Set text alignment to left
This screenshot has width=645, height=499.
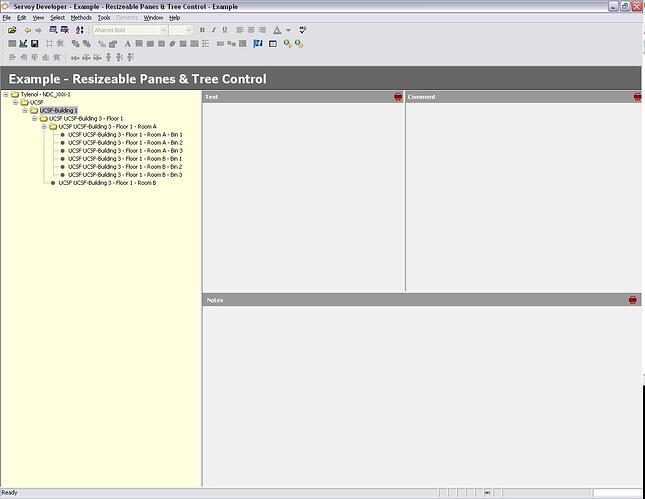click(240, 30)
